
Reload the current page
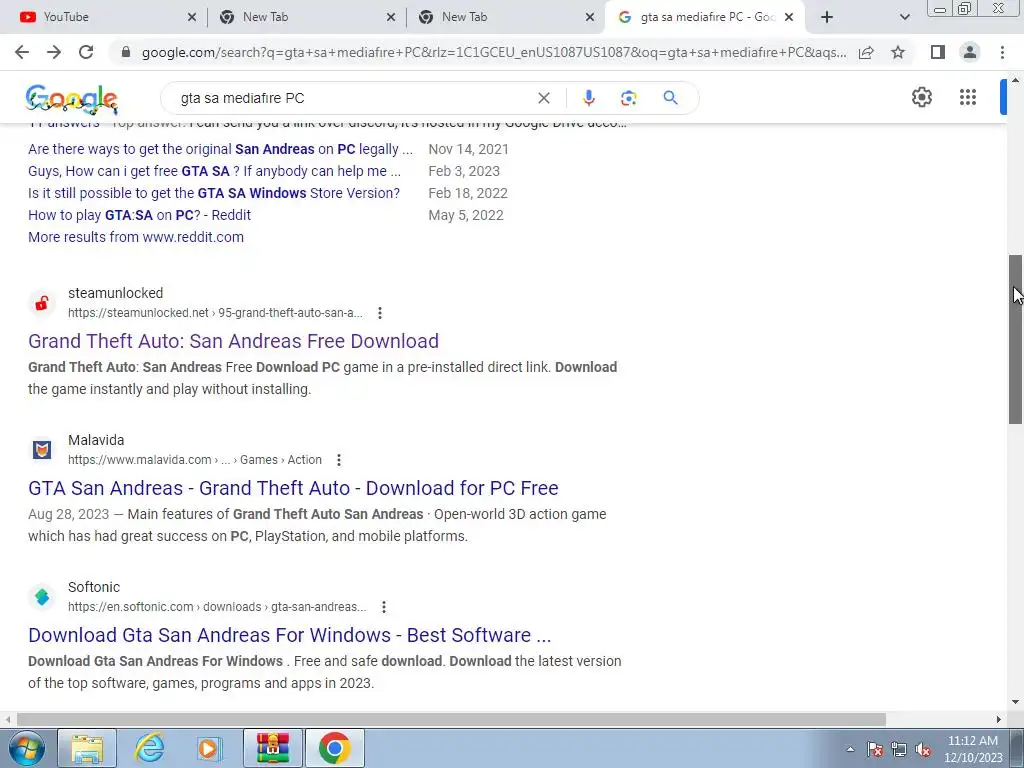(86, 52)
